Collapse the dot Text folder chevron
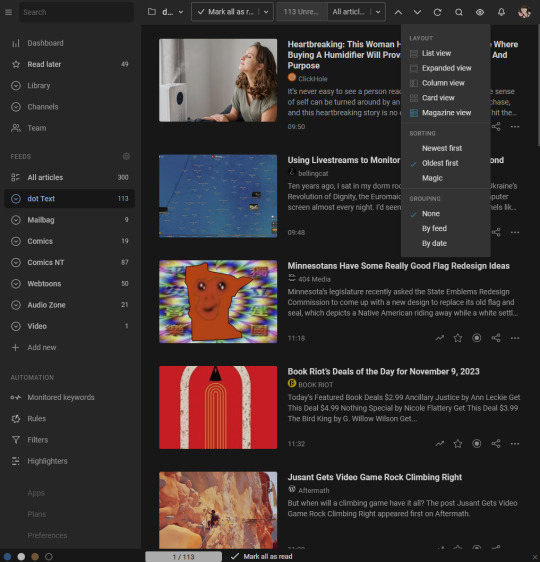 point(16,199)
